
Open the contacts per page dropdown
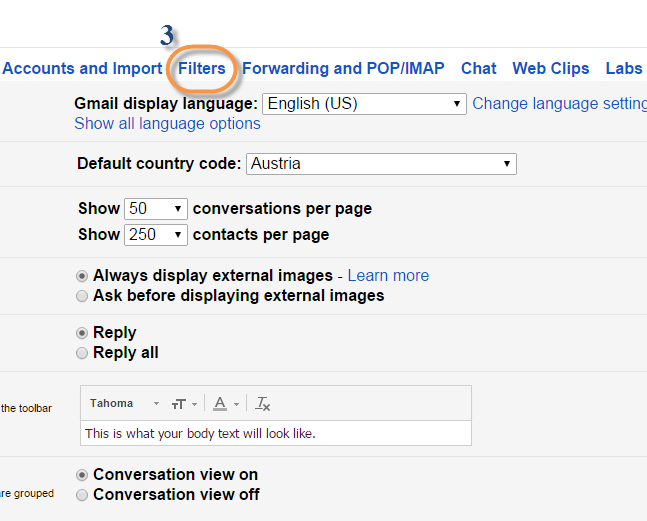pos(156,235)
